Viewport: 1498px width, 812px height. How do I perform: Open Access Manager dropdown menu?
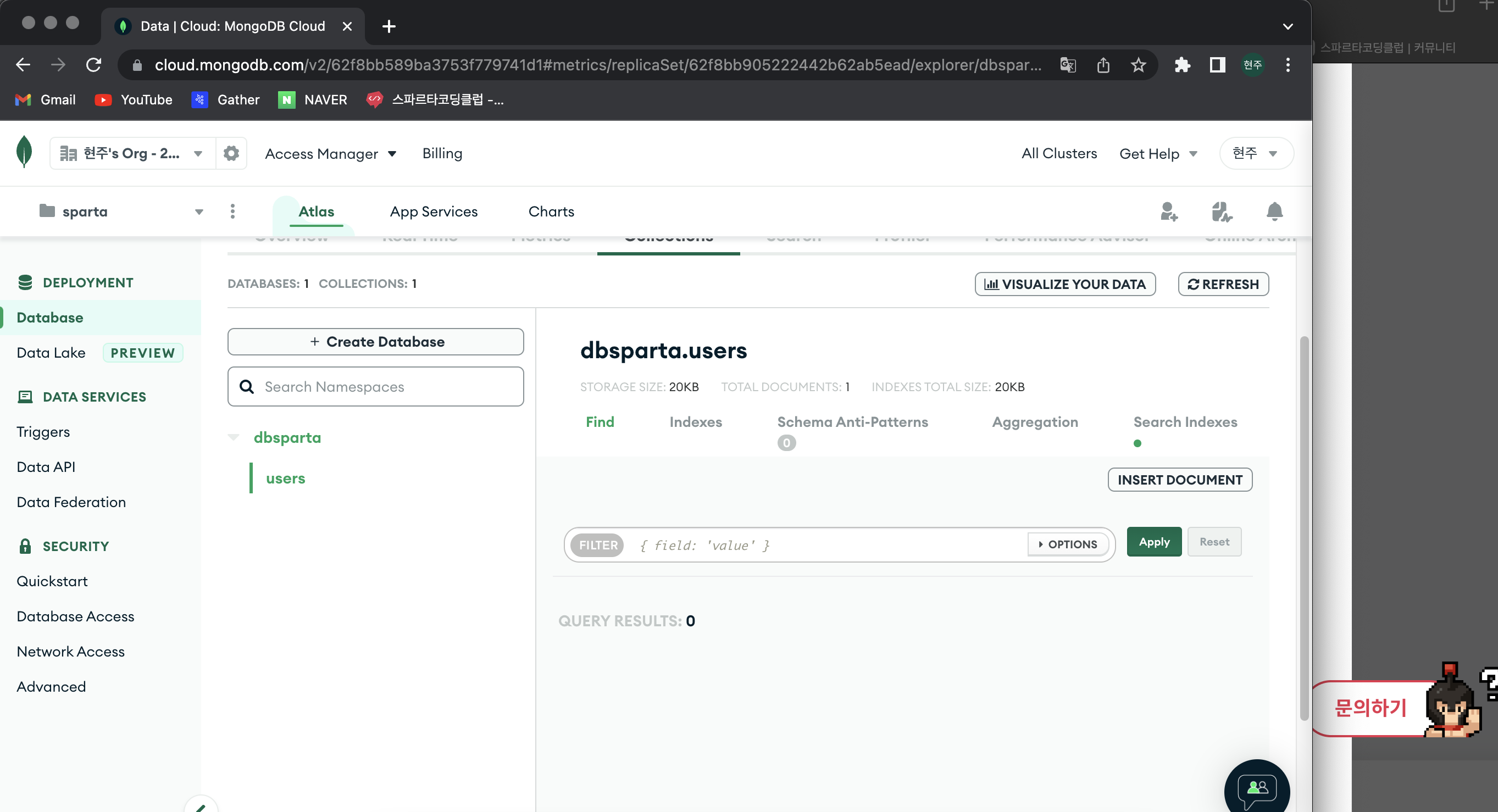(330, 154)
